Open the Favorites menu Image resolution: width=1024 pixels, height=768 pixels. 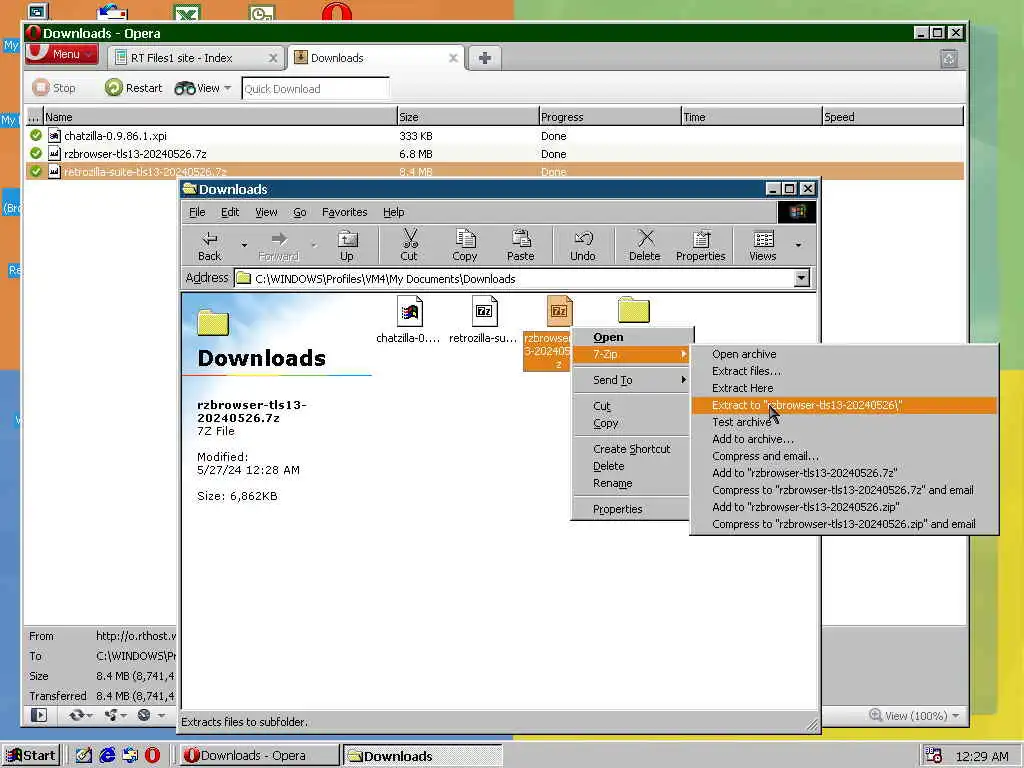coord(345,212)
